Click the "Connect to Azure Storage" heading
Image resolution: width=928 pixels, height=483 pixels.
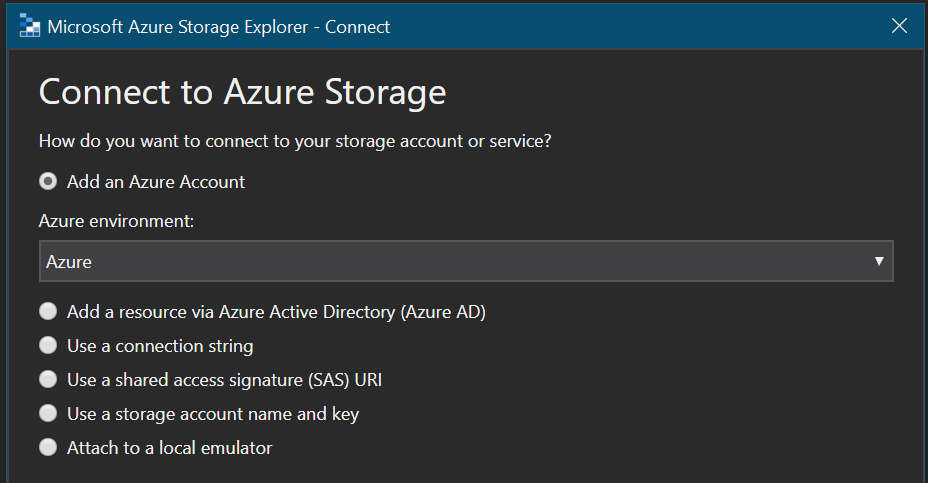pos(242,93)
